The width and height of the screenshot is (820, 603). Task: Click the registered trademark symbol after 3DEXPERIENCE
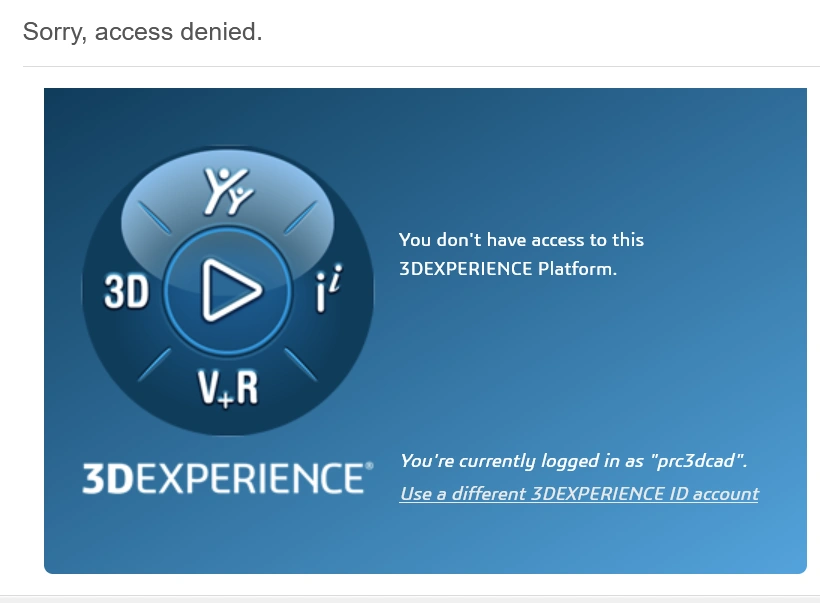click(369, 465)
